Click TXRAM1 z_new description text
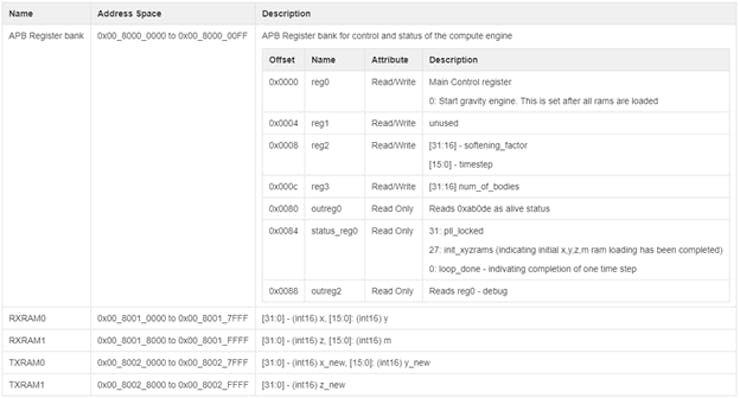Screen dimensions: 740x398 [x=303, y=385]
